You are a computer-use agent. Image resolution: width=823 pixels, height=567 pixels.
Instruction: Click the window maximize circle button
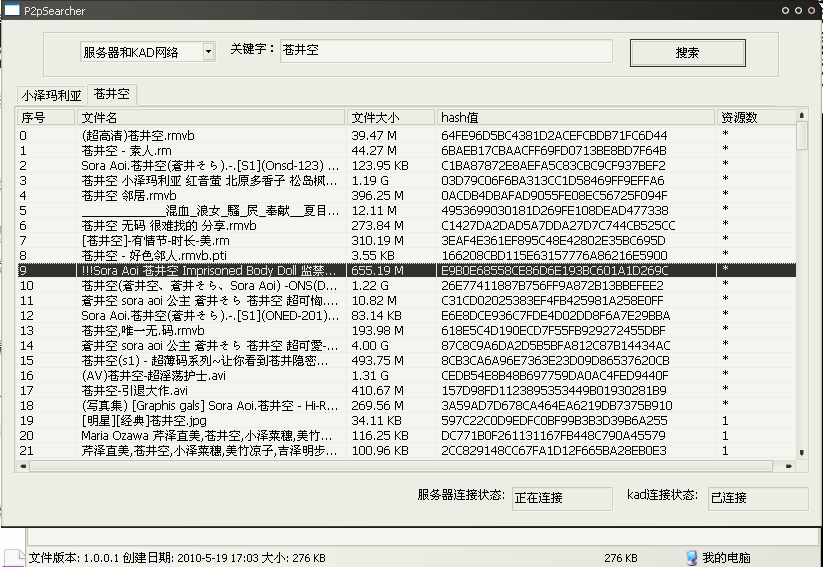click(x=798, y=10)
